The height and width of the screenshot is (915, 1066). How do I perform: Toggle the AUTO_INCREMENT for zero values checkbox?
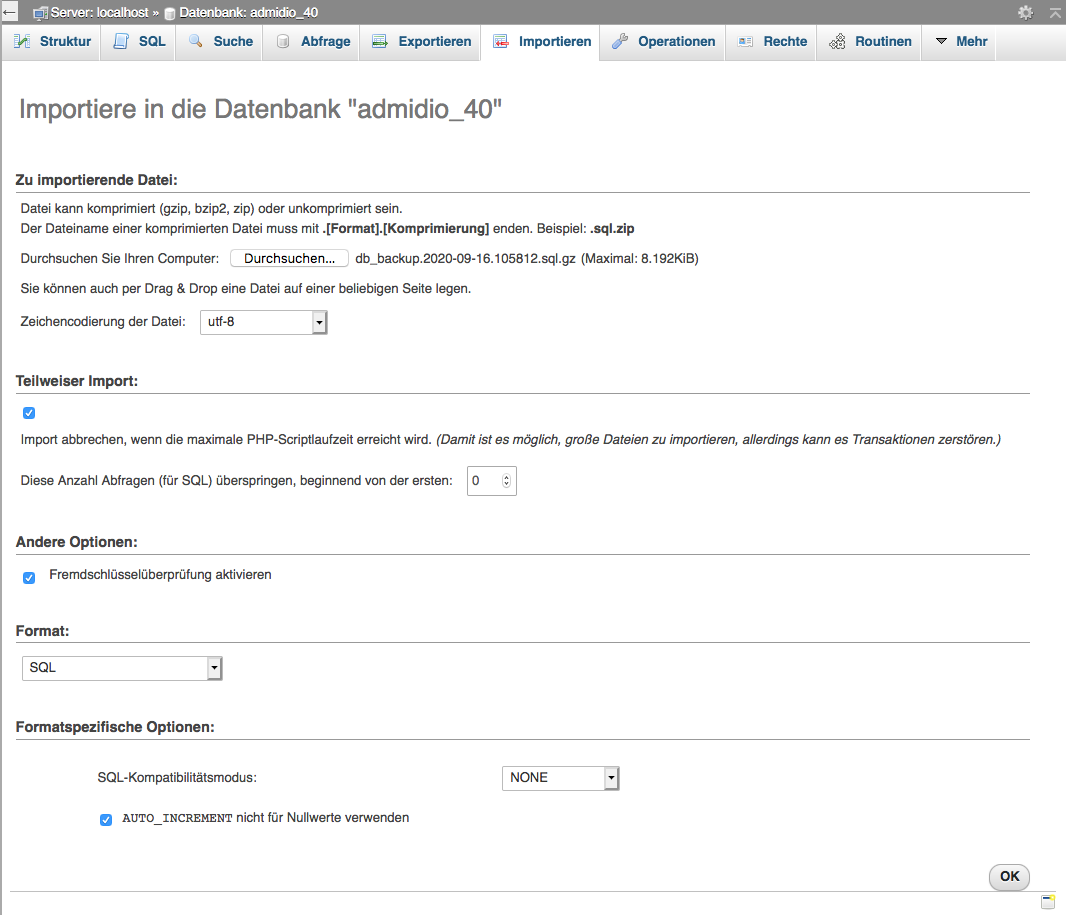[x=106, y=820]
